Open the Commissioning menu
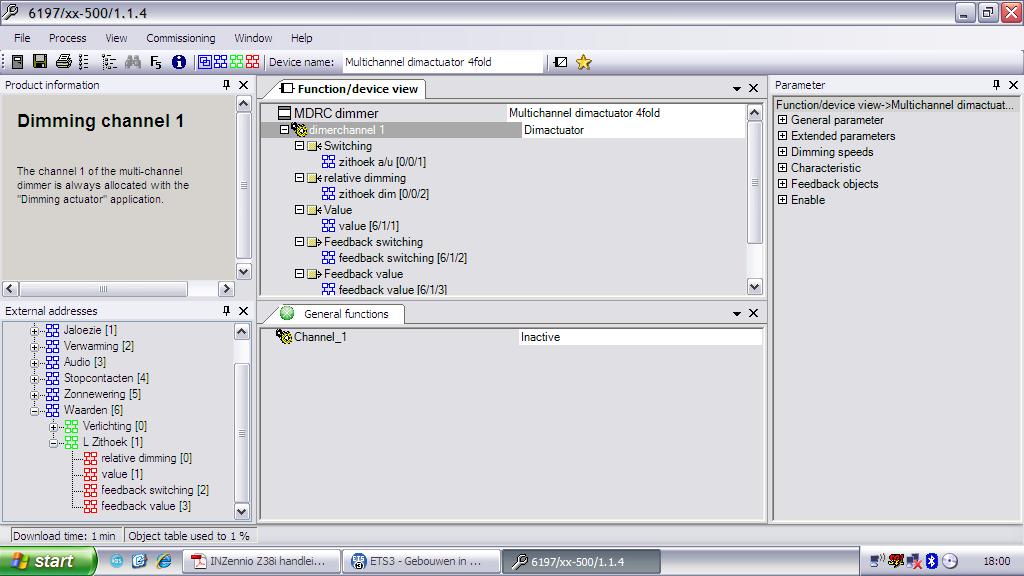The image size is (1024, 576). 180,38
